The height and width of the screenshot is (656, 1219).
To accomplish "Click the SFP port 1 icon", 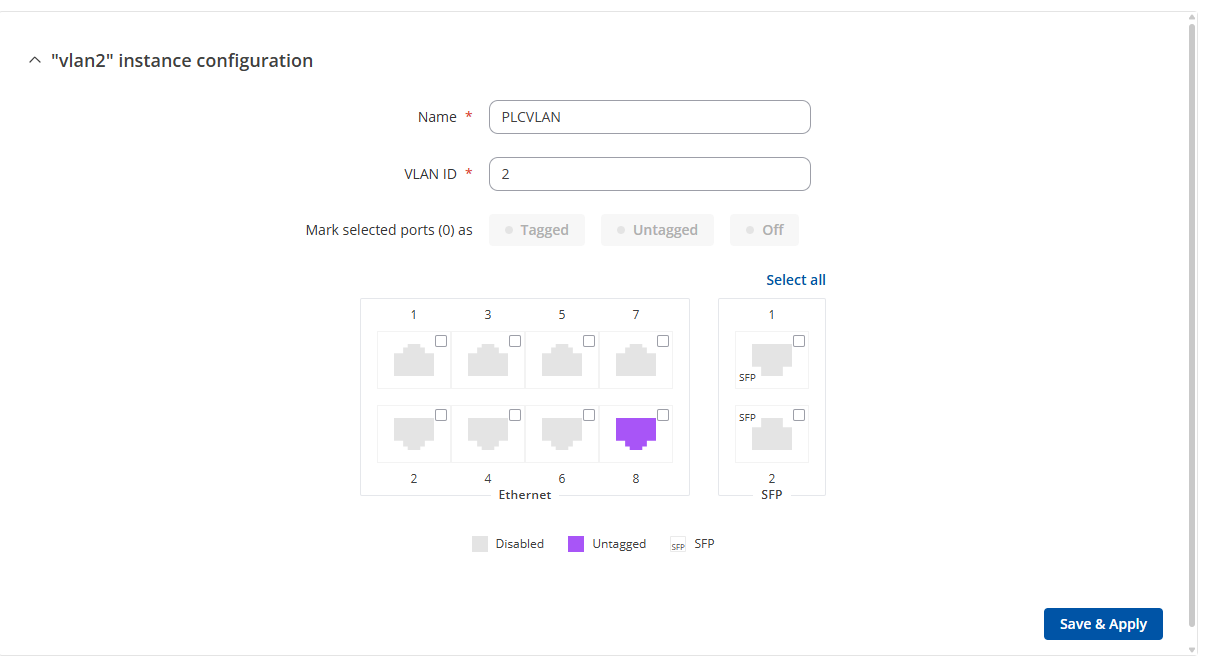I will (x=771, y=358).
